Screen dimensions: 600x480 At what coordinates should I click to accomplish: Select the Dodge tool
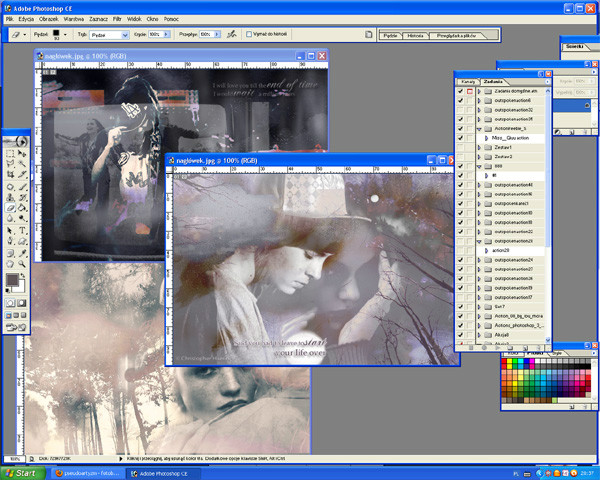tap(22, 219)
